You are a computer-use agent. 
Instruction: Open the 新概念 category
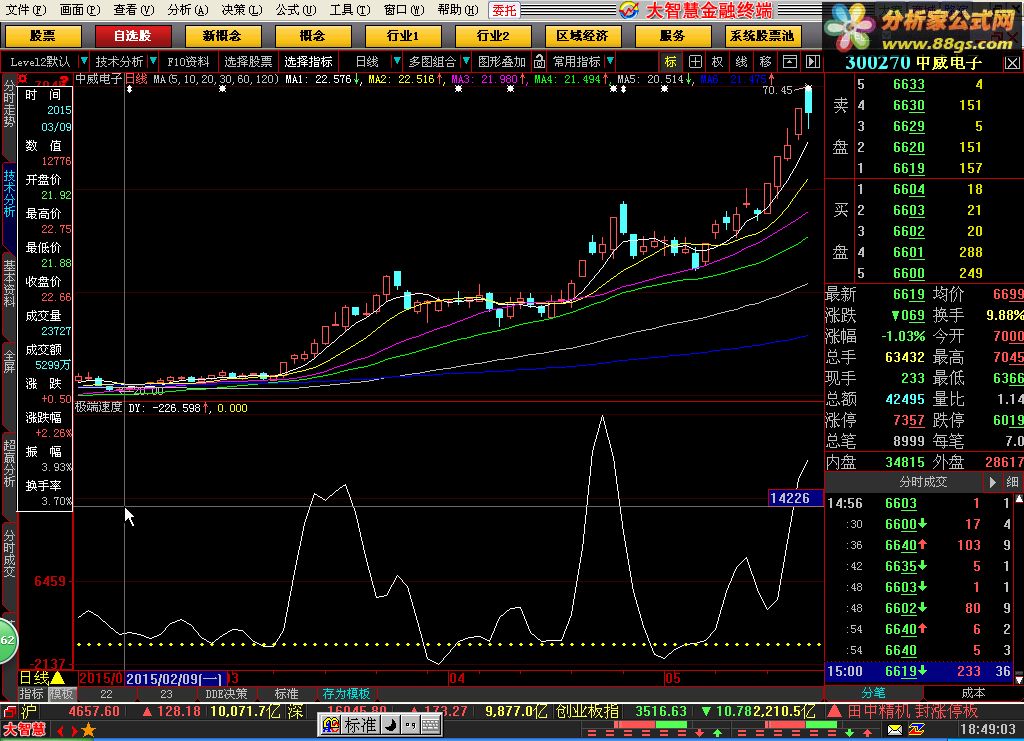222,36
